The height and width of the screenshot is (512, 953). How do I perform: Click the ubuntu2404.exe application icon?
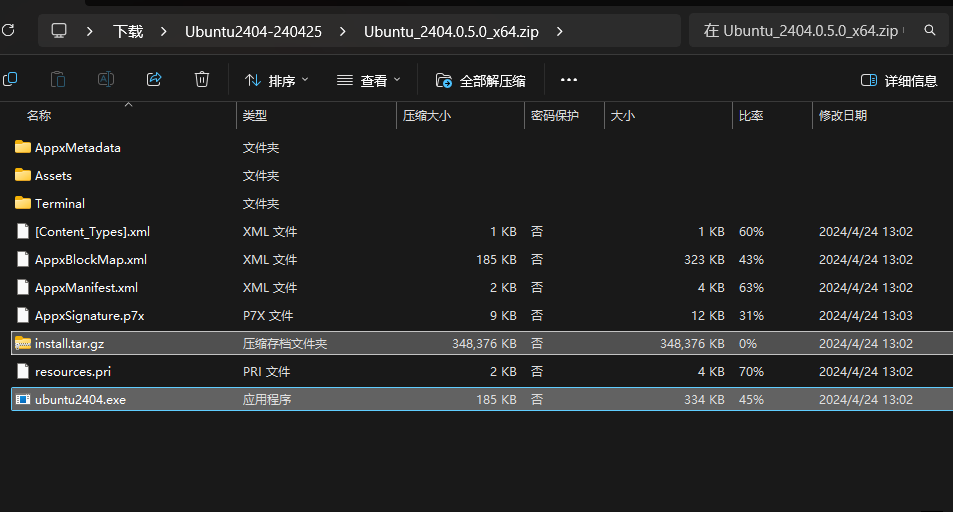tap(23, 400)
